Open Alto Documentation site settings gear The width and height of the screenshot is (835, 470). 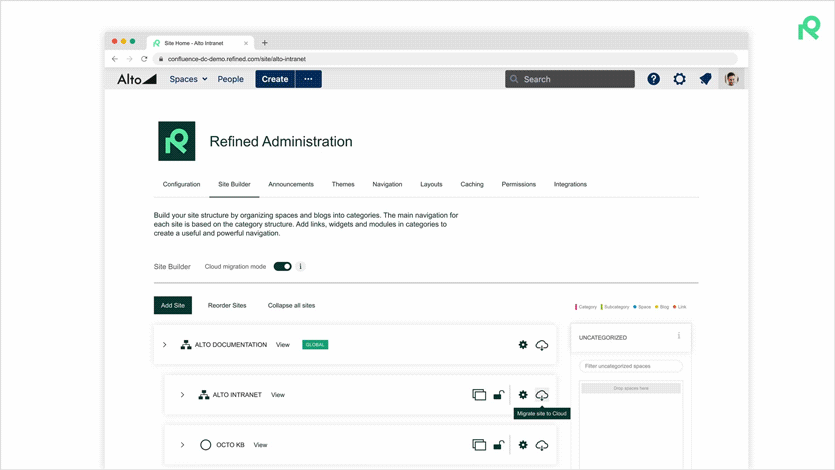pyautogui.click(x=523, y=345)
